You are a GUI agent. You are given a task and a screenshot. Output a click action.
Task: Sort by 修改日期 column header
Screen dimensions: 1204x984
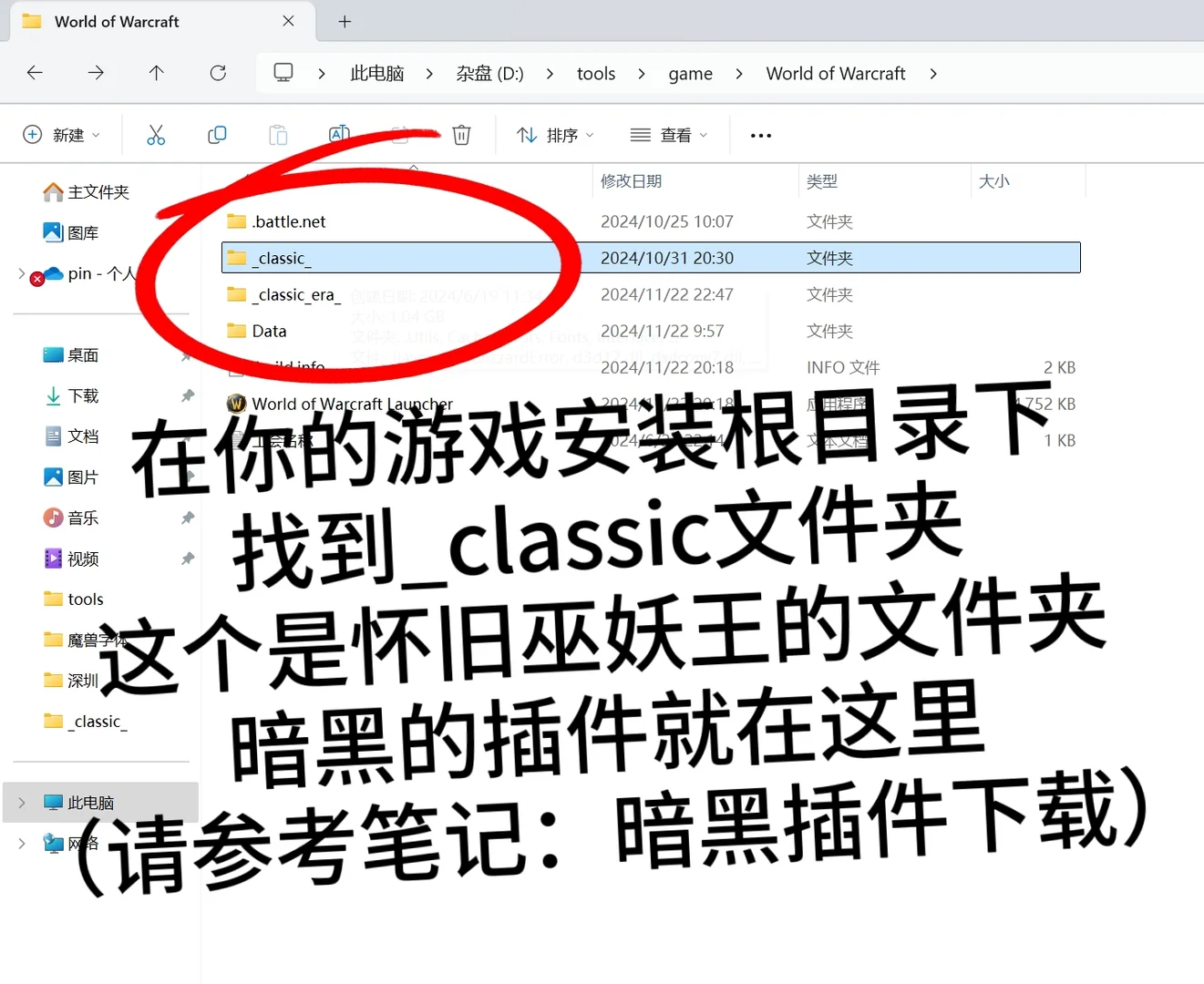click(x=631, y=181)
